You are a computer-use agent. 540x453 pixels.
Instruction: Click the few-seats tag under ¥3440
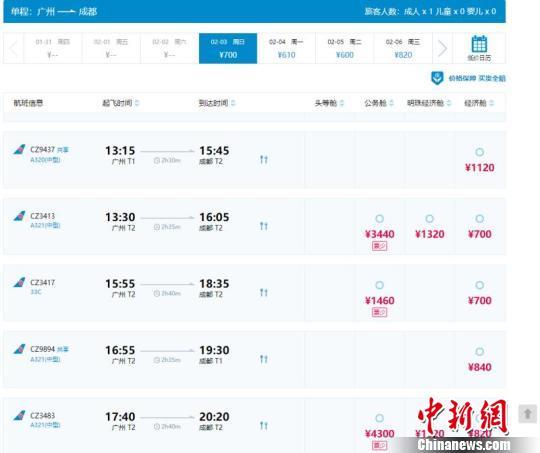[379, 246]
